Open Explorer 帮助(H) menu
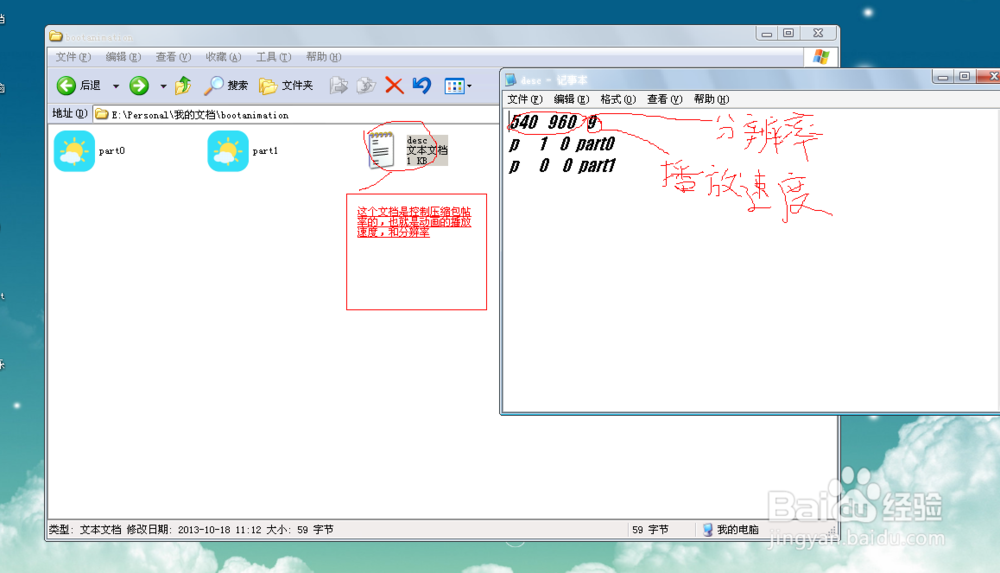 [323, 57]
